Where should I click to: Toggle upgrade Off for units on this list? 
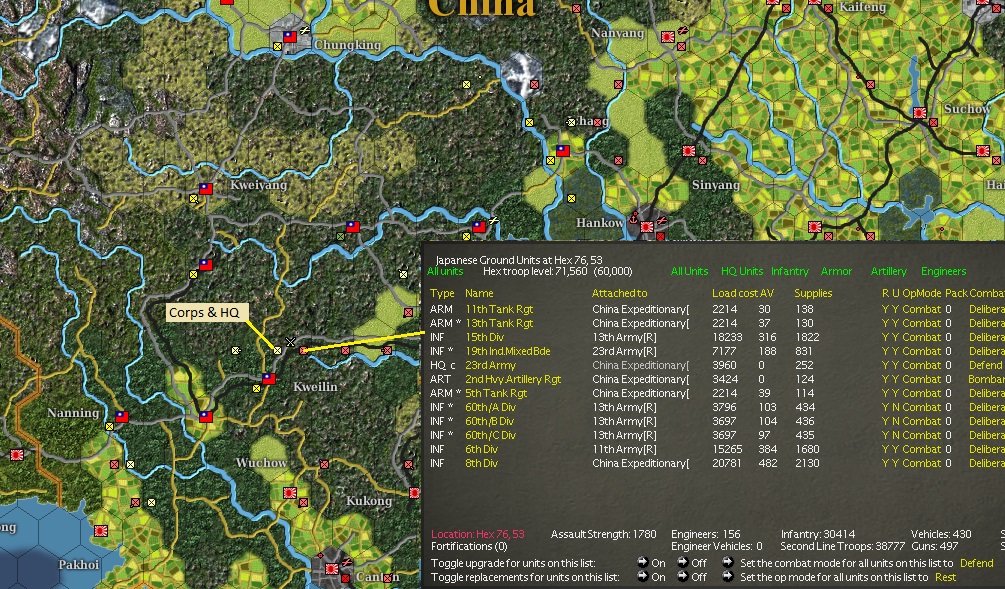688,563
